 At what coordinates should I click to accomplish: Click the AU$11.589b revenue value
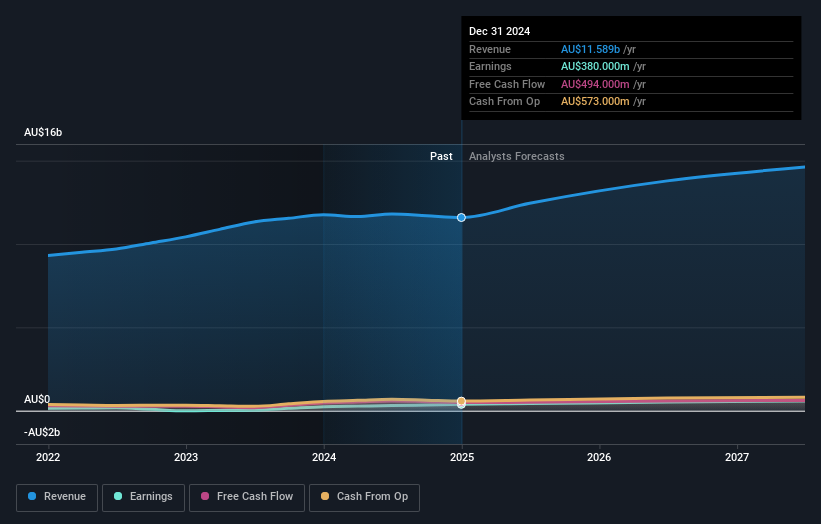(x=591, y=49)
